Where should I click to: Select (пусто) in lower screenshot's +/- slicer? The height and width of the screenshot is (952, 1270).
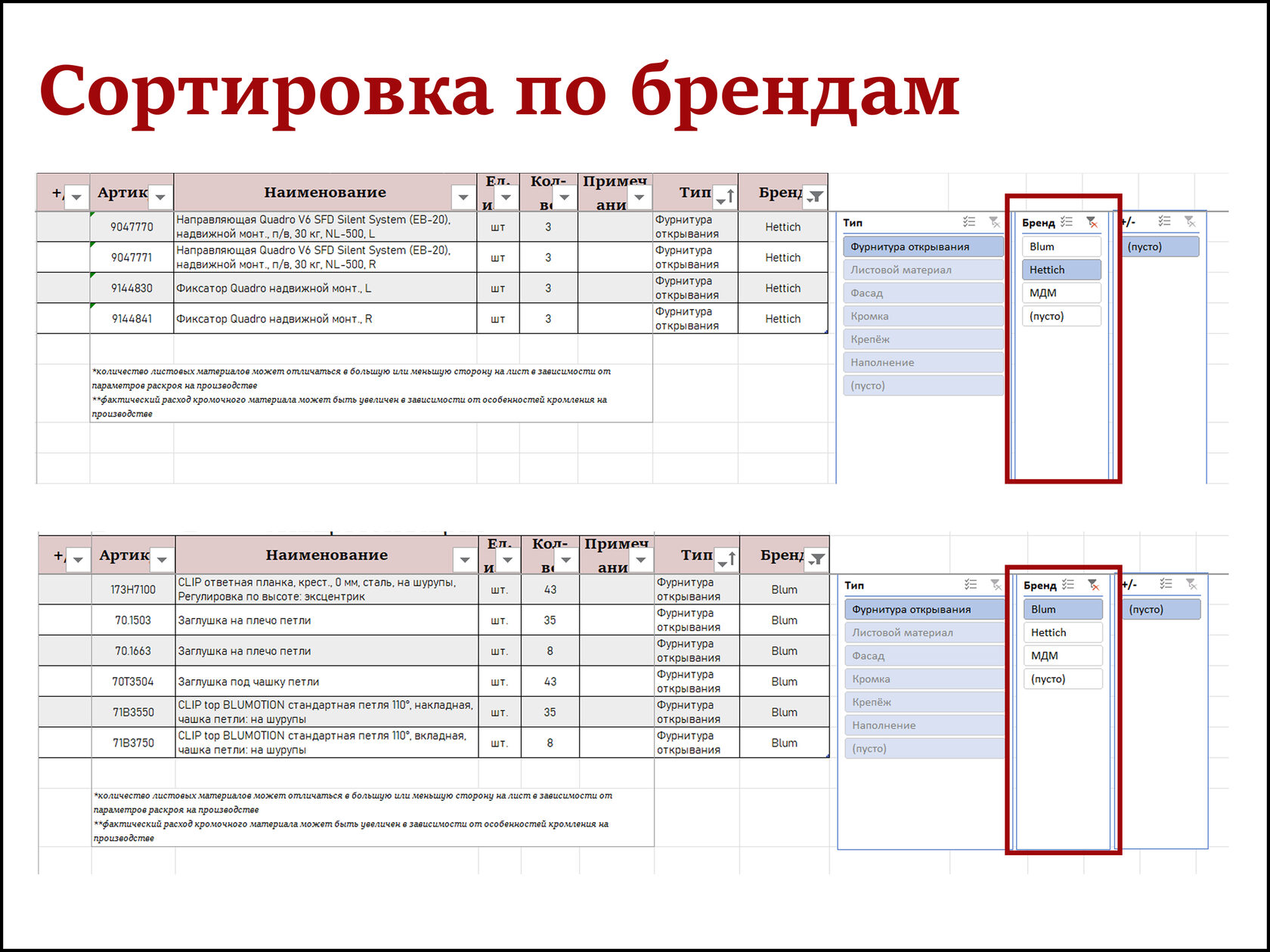pos(1161,609)
